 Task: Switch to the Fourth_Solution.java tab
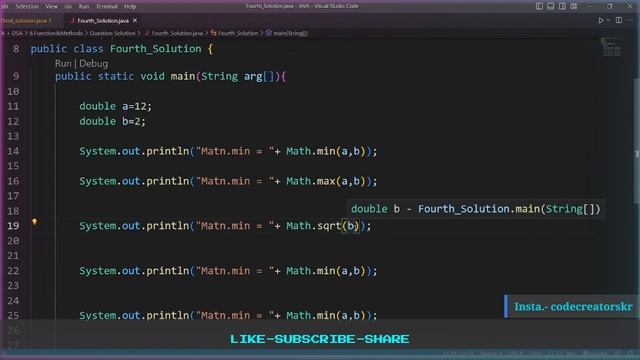[x=103, y=20]
